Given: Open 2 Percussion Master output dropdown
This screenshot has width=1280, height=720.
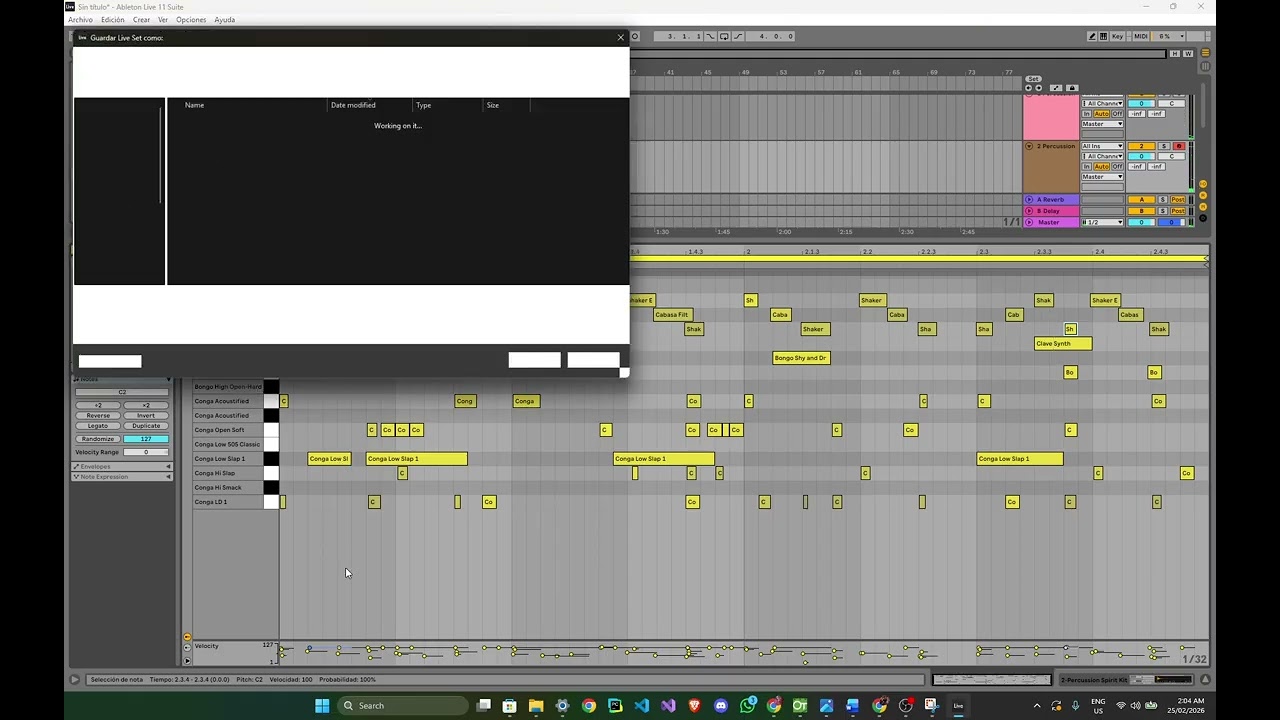Looking at the screenshot, I should tap(1102, 177).
